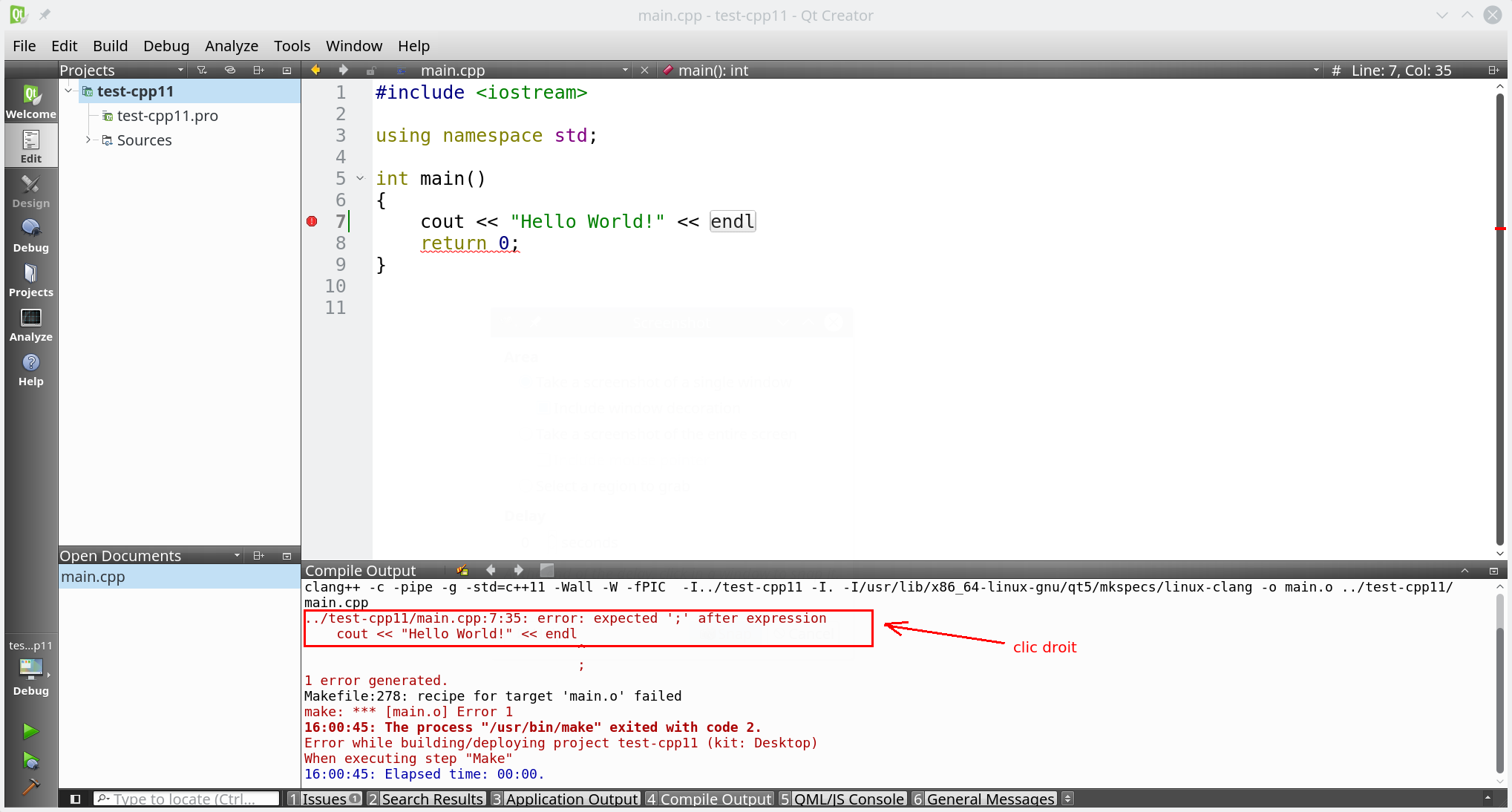
Task: Open the Welcome mode
Action: pos(31,102)
